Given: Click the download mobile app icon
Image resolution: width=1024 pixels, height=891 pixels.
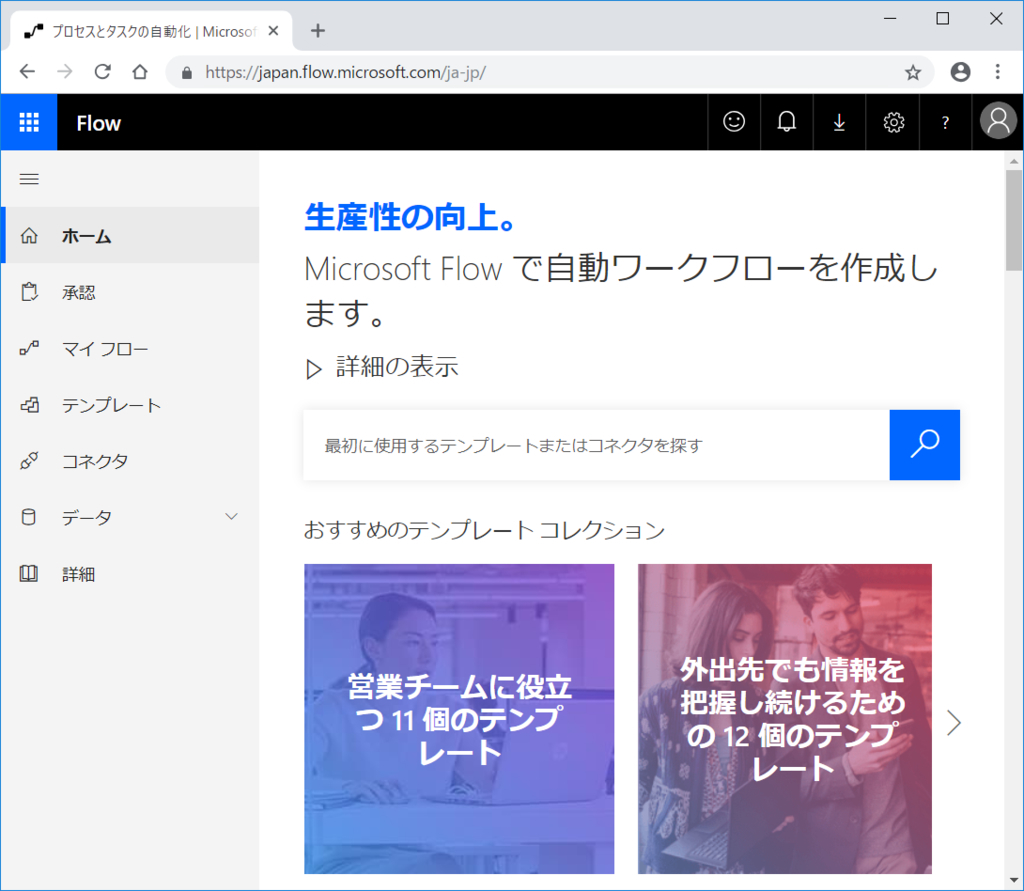Looking at the screenshot, I should 839,122.
